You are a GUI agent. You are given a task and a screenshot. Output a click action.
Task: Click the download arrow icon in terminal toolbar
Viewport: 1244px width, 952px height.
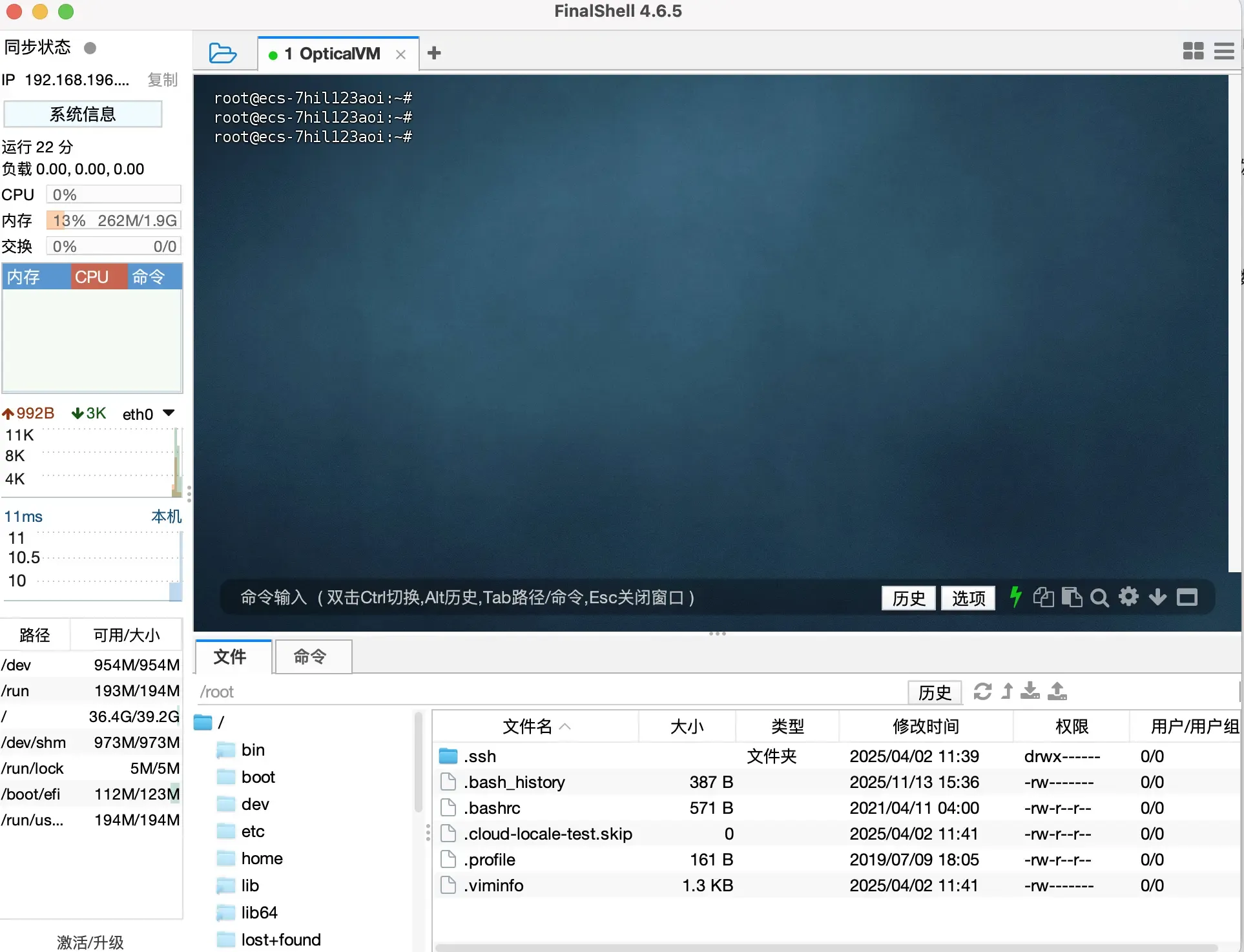(x=1157, y=597)
